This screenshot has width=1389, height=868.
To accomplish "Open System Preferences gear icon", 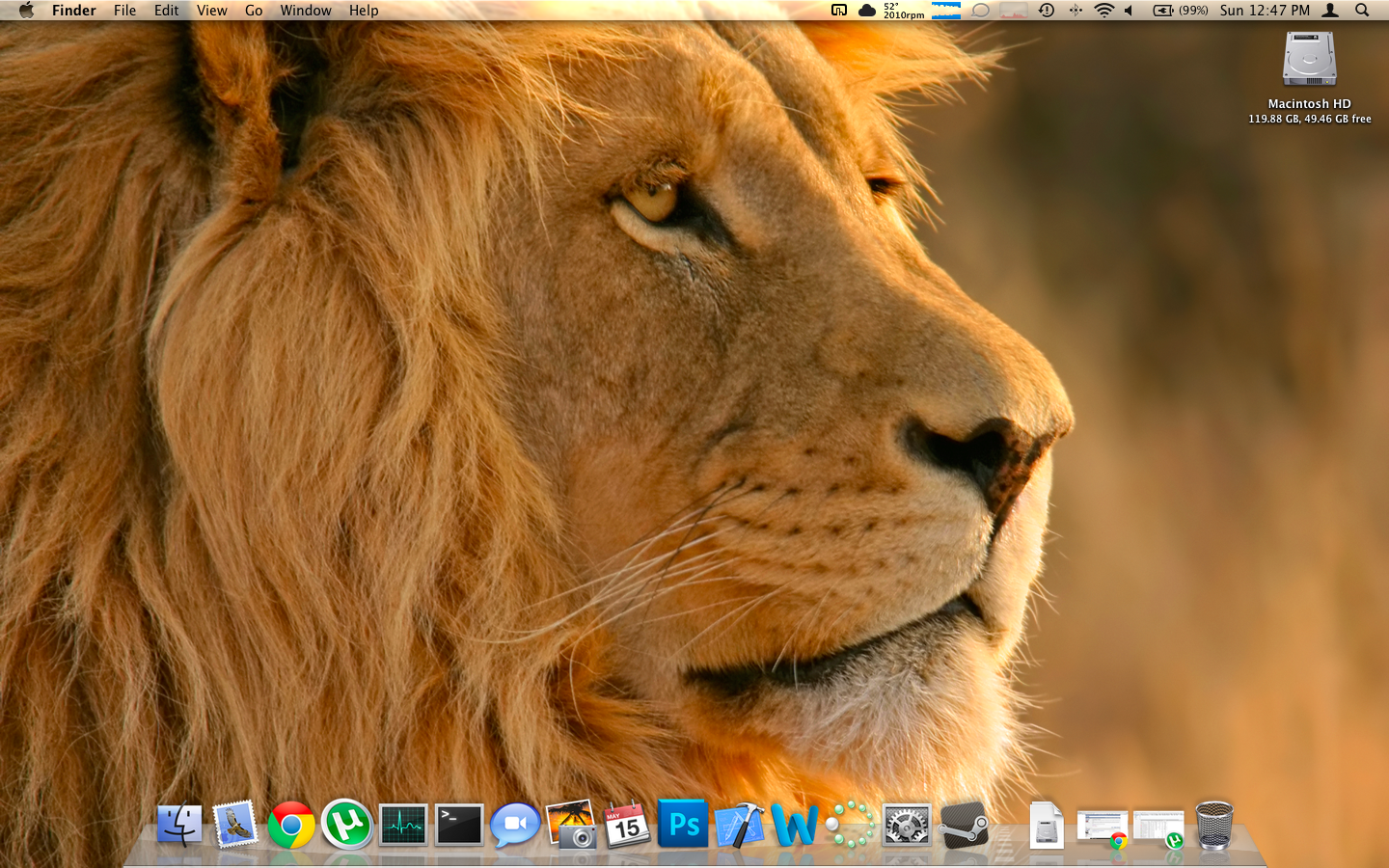I will point(907,826).
